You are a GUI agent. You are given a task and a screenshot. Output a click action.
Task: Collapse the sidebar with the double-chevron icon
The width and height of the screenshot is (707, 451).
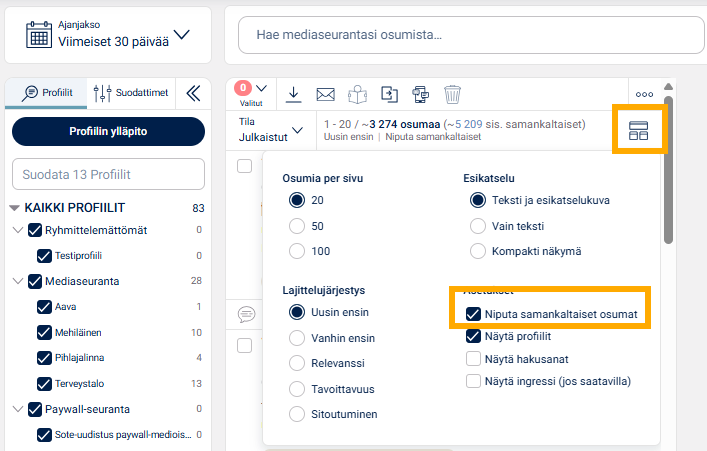click(194, 94)
